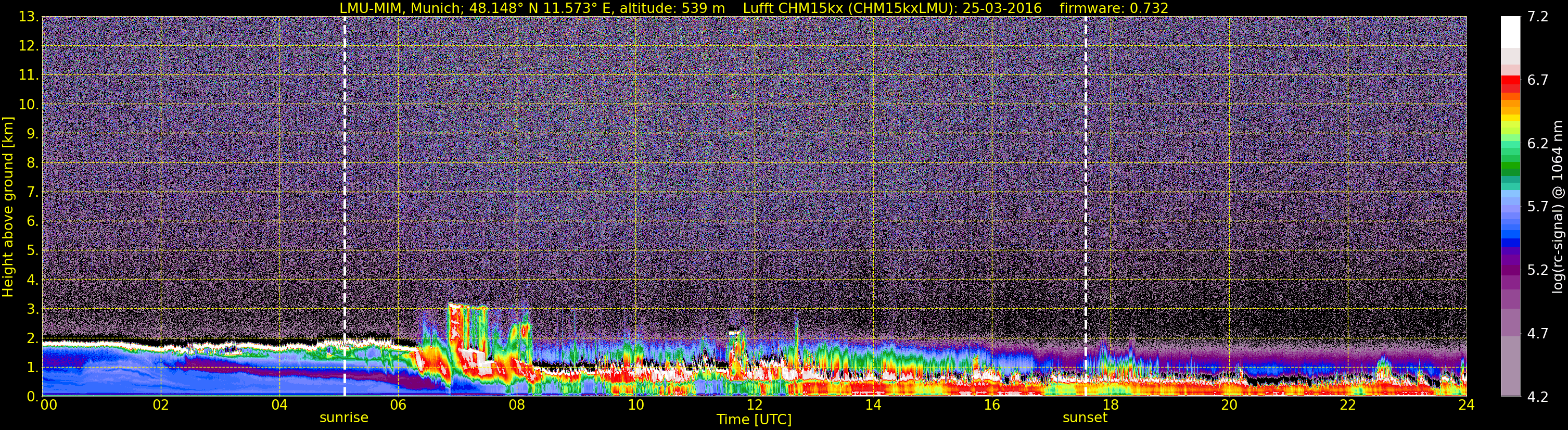Viewport: 1568px width, 430px height.
Task: Click the 'Time [UTC]' axis label
Action: pyautogui.click(x=754, y=420)
